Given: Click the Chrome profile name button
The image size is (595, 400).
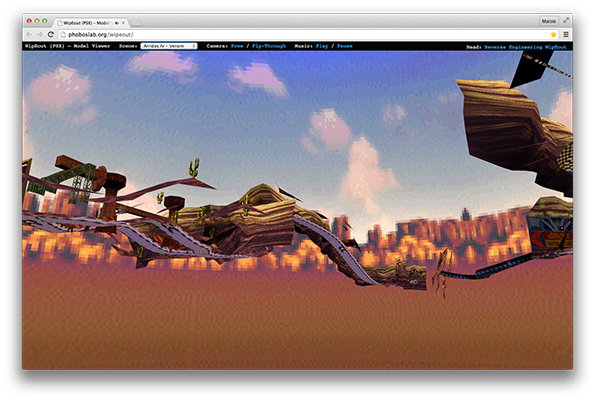Looking at the screenshot, I should 548,21.
